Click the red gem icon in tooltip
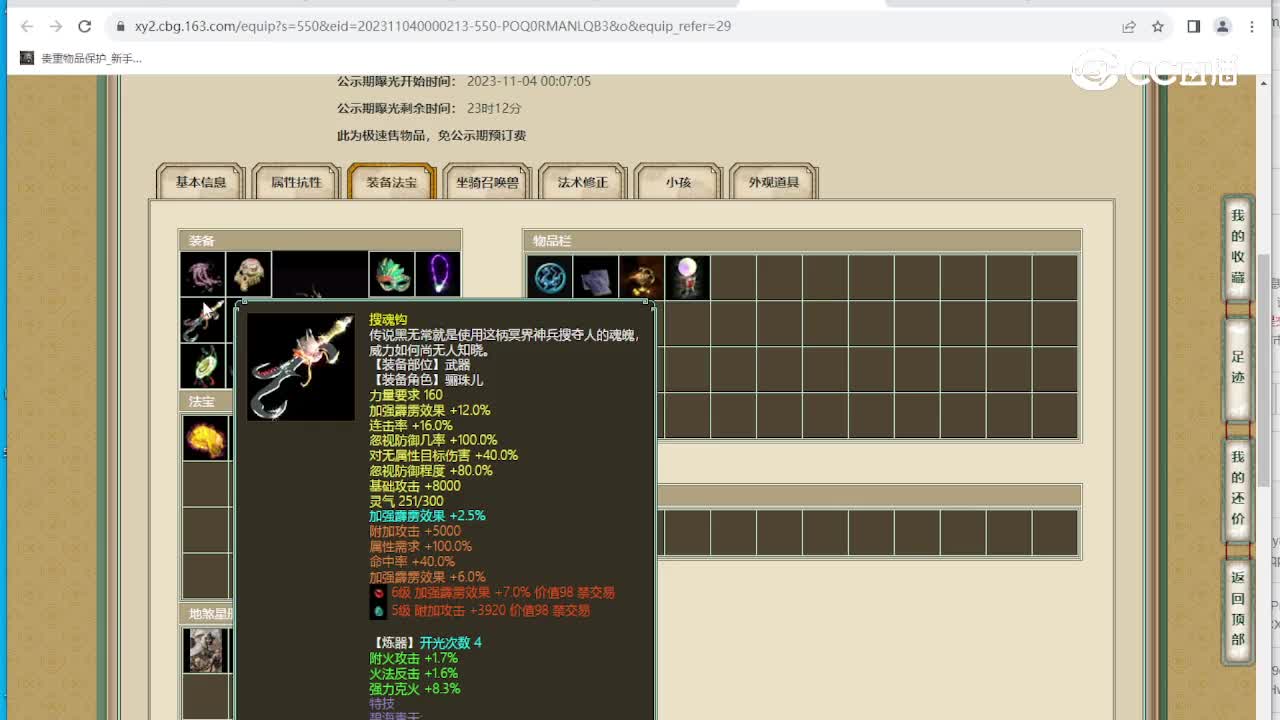This screenshot has height=720, width=1280. tap(379, 593)
